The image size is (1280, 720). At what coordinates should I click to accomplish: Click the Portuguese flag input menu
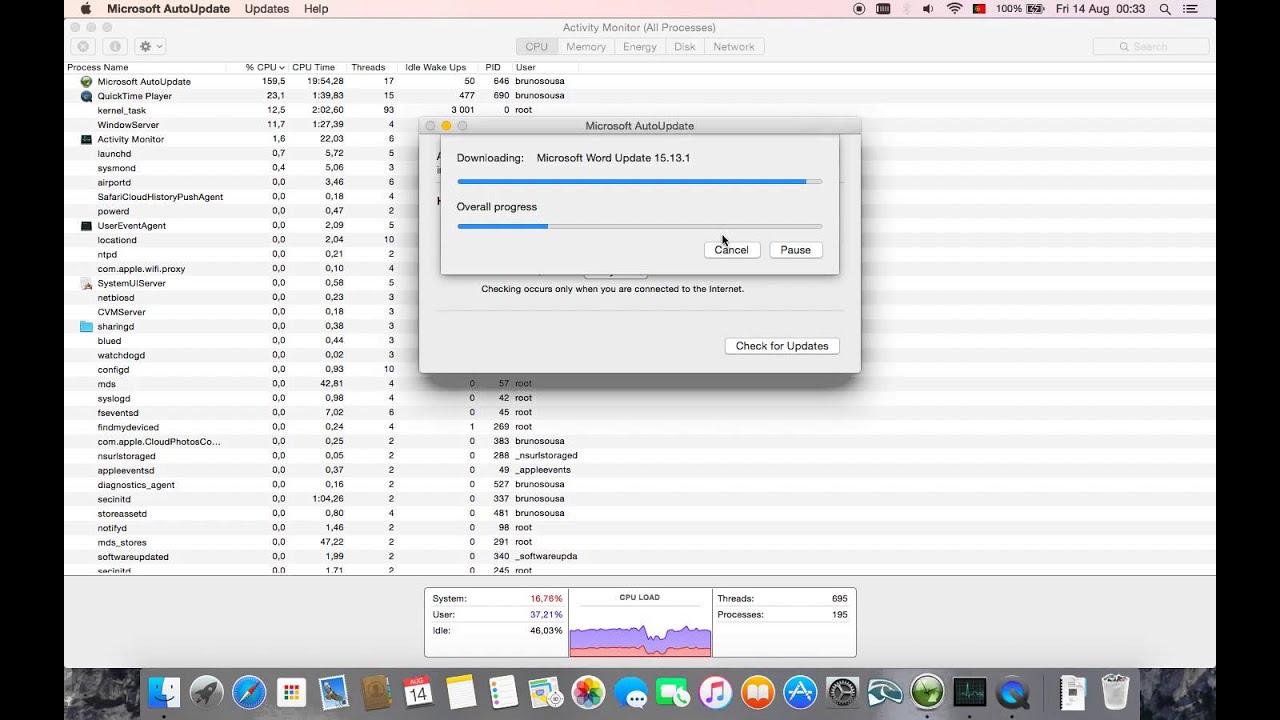coord(978,9)
